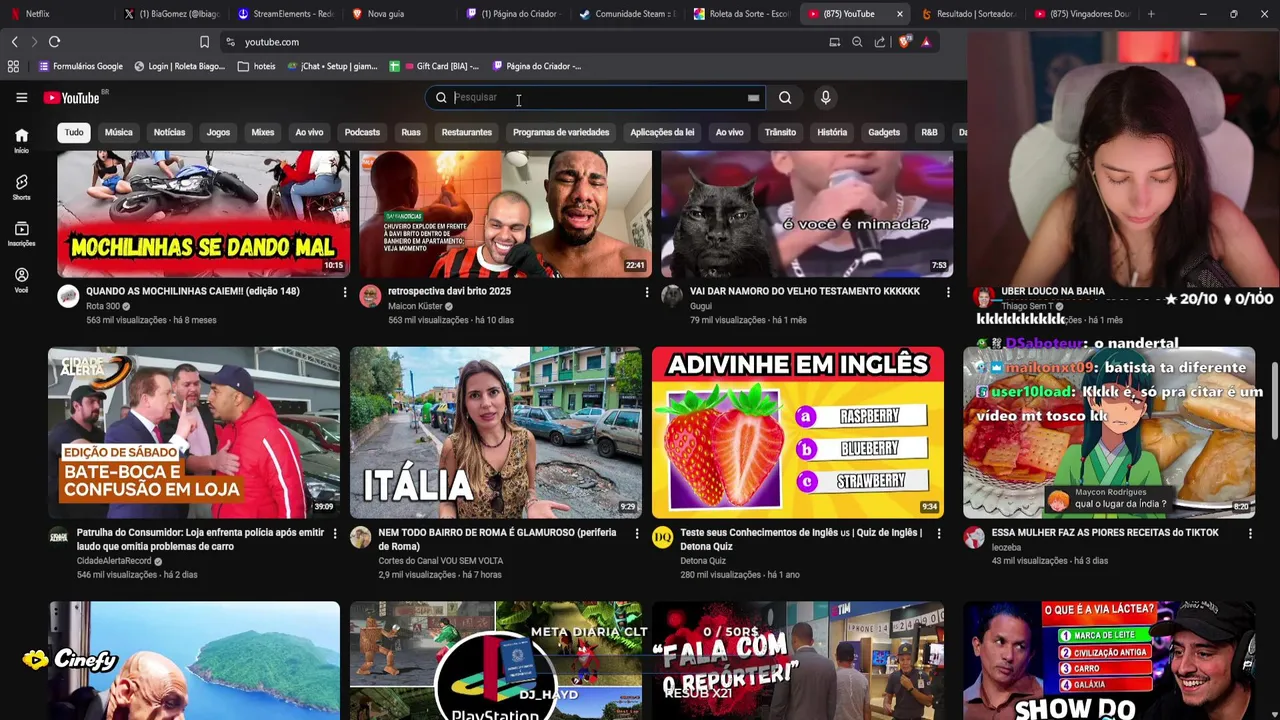
Task: Open the zoom magnifier in address bar
Action: 857,42
